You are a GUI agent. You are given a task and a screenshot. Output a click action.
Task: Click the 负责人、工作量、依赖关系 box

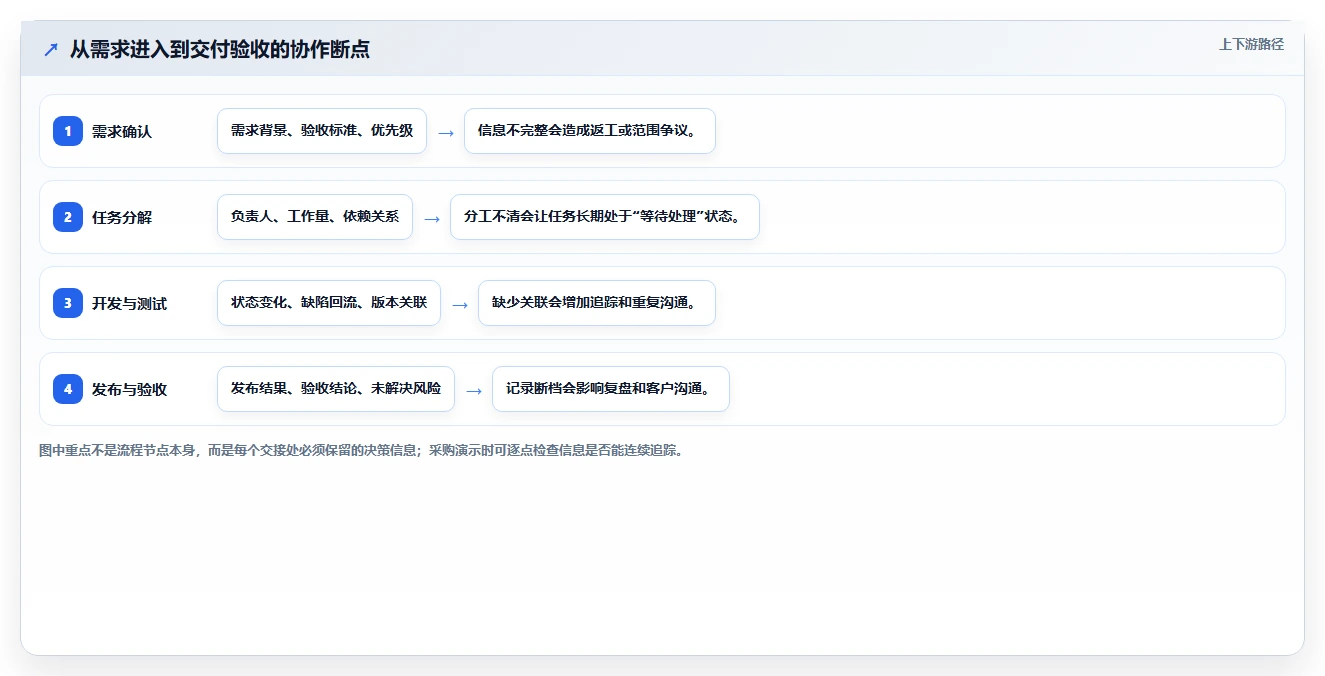pyautogui.click(x=315, y=217)
